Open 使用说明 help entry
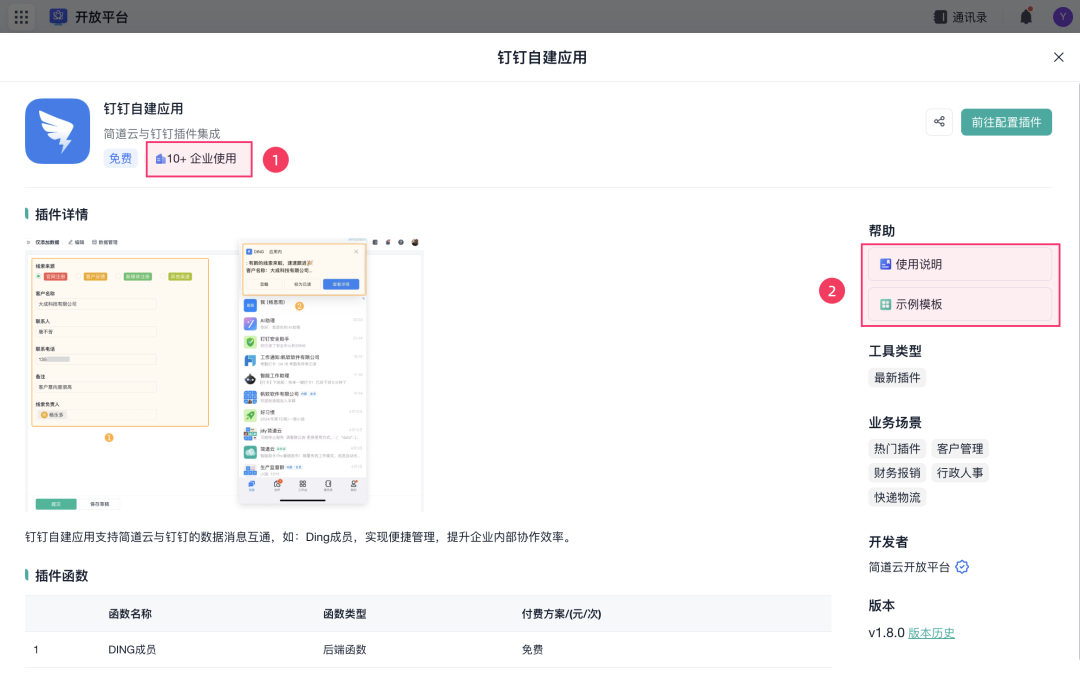The width and height of the screenshot is (1080, 678). click(x=960, y=265)
